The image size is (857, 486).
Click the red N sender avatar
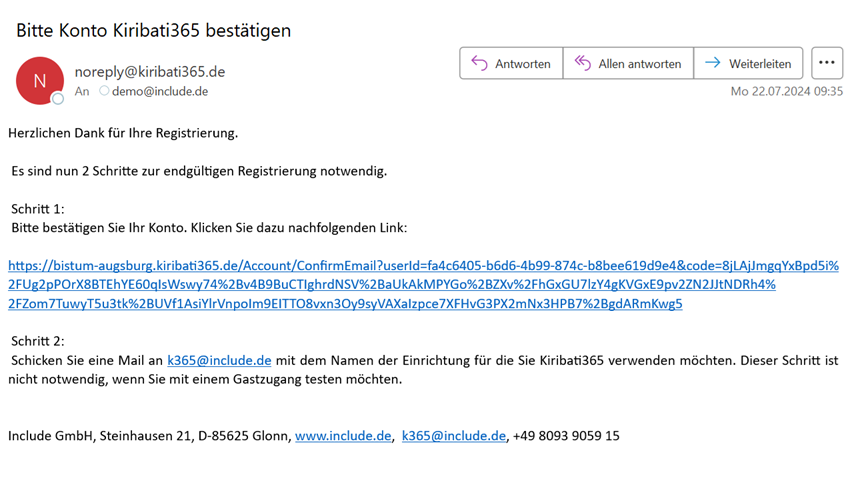click(40, 80)
